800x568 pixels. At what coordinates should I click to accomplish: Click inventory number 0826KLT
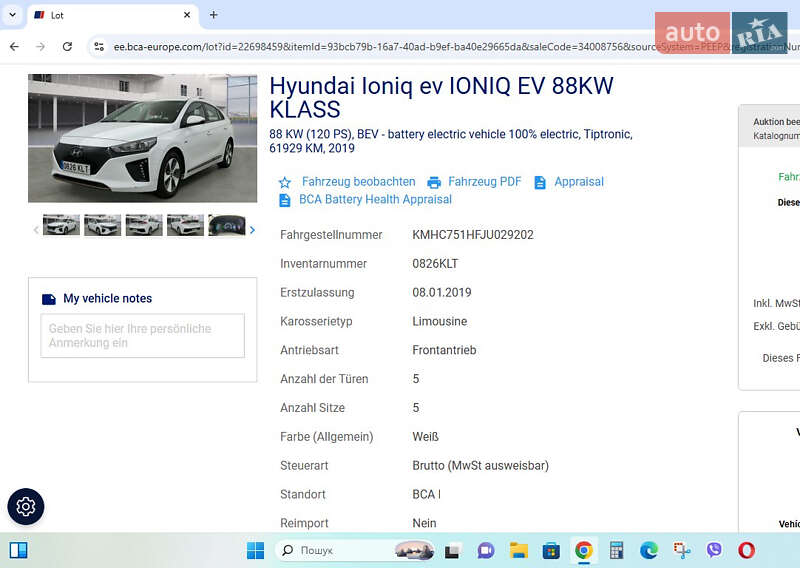click(435, 264)
